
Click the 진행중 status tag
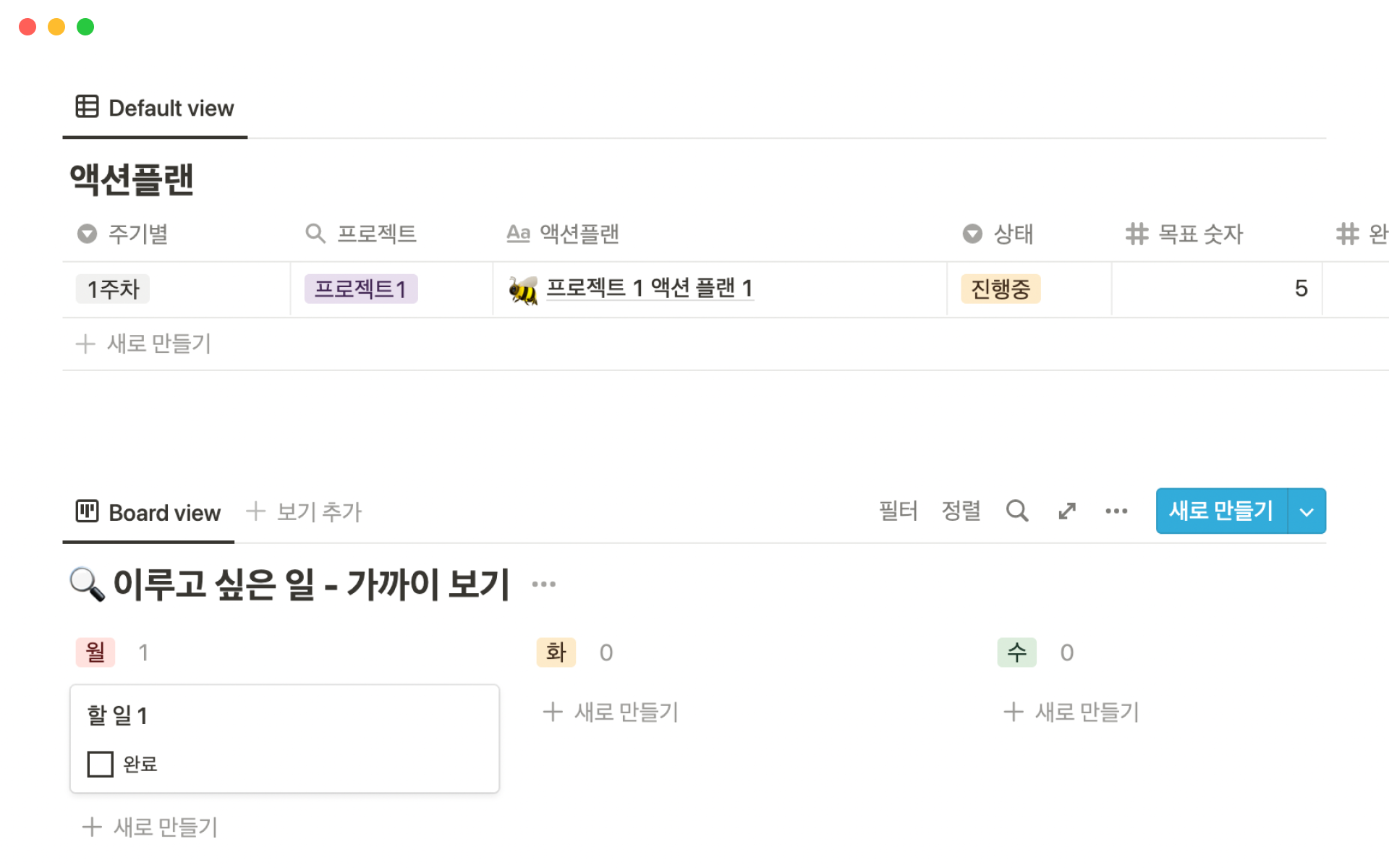click(x=1001, y=289)
